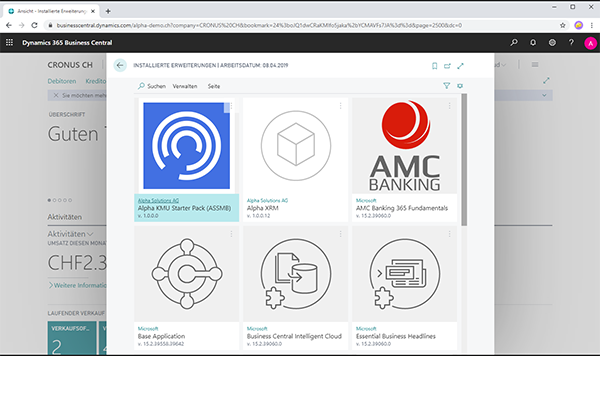Screen dimensions: 600x420
Task: Click the bookmark icon in dialog header
Action: pos(434,65)
